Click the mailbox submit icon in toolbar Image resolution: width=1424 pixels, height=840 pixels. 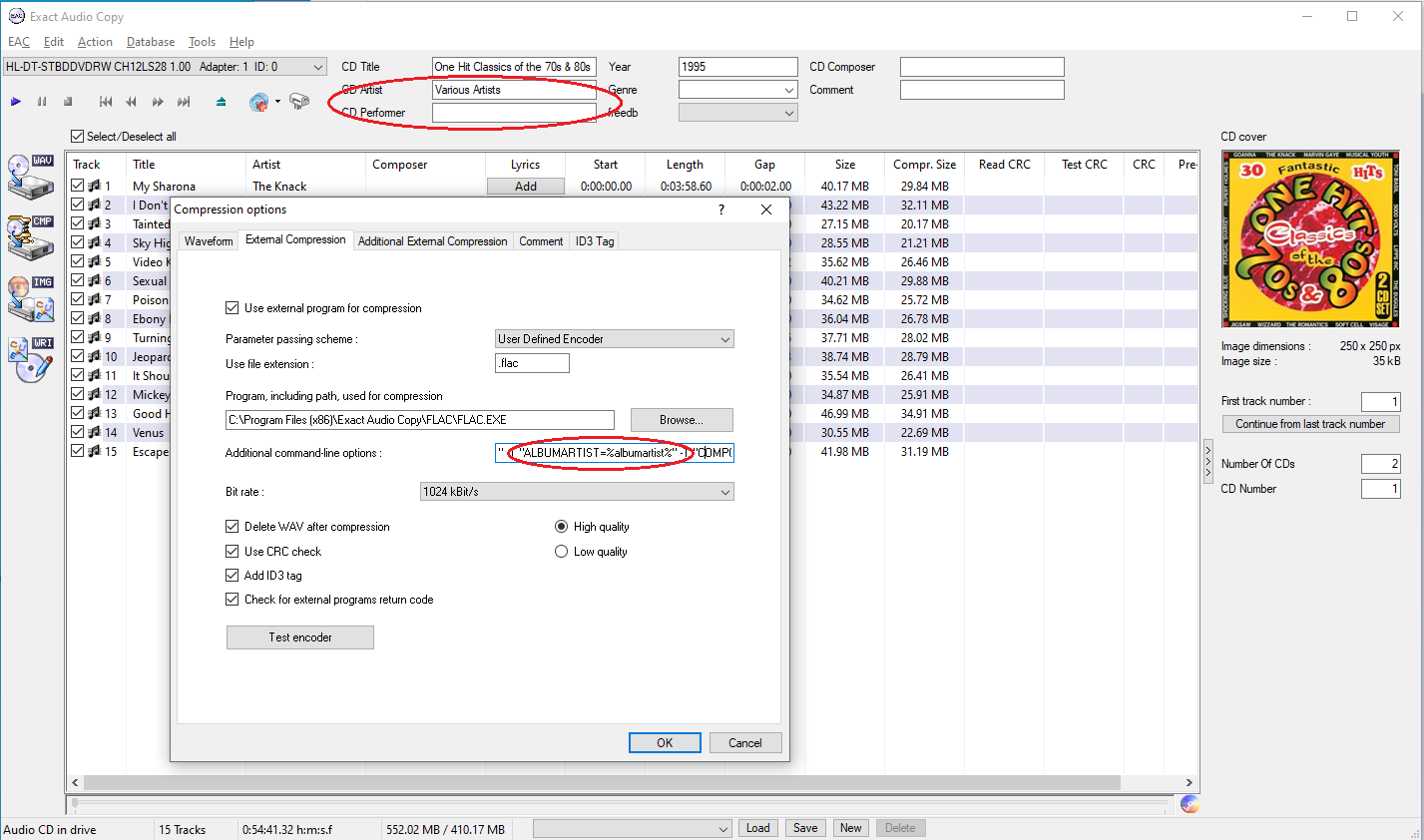pyautogui.click(x=299, y=102)
